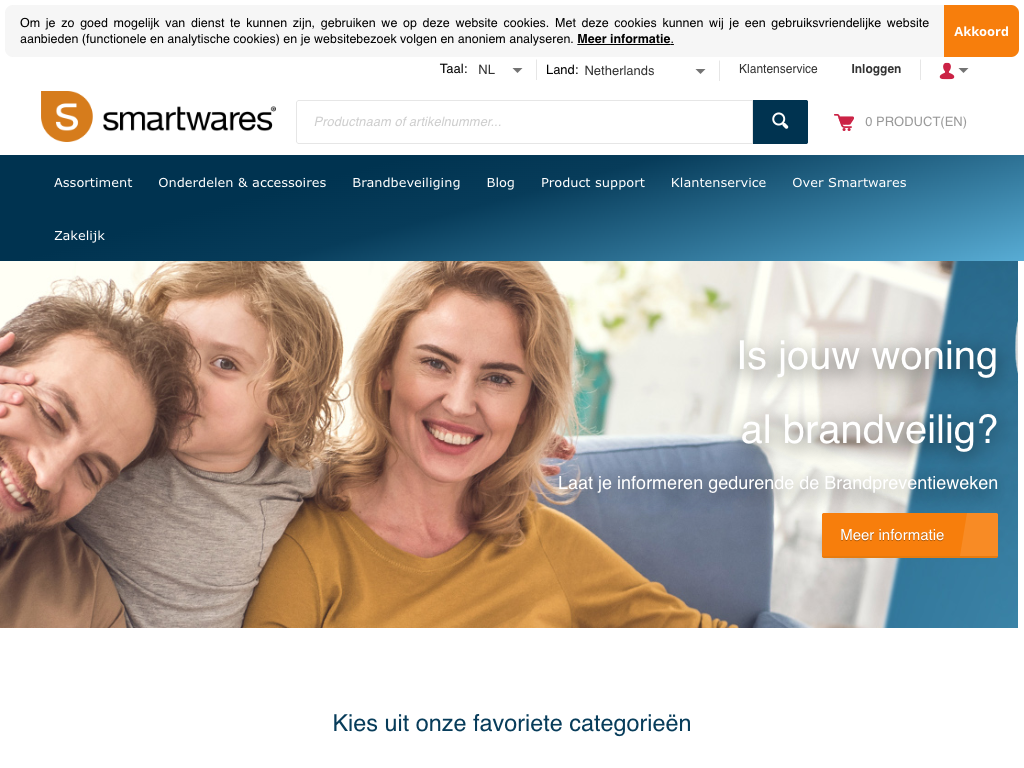Viewport: 1024px width, 768px height.
Task: Open the red shopping cart icon
Action: (844, 122)
